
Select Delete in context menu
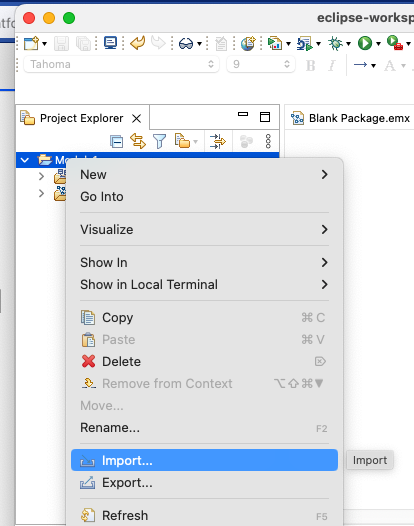point(204,361)
